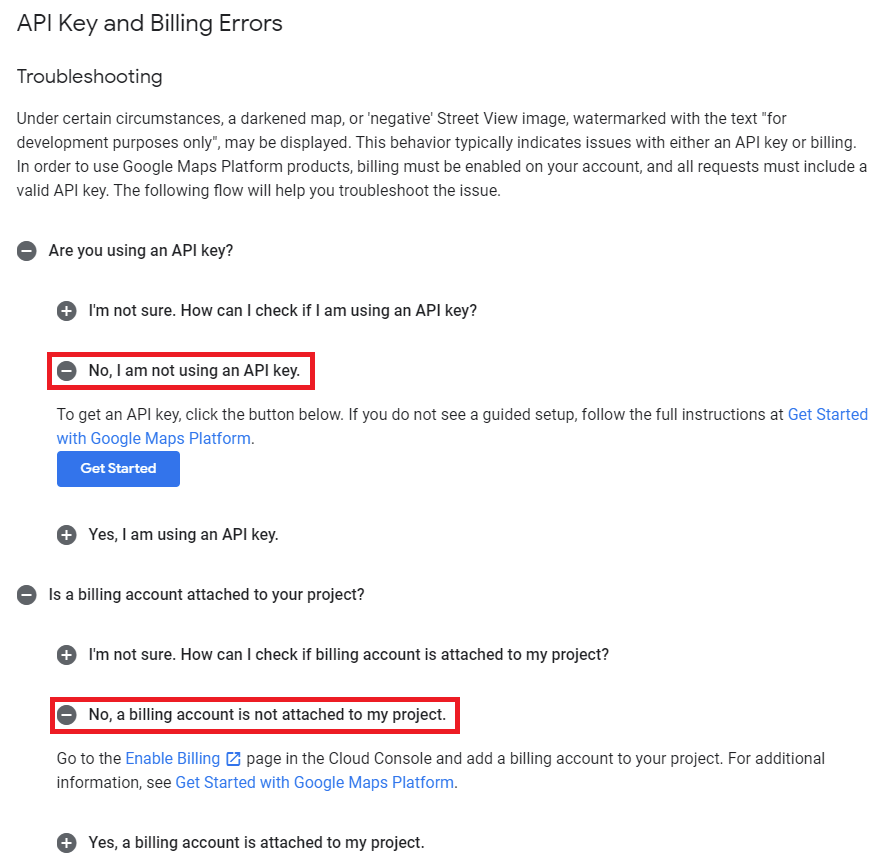This screenshot has height=868, width=881.
Task: Click the external link icon after Enable Billing
Action: pos(233,759)
